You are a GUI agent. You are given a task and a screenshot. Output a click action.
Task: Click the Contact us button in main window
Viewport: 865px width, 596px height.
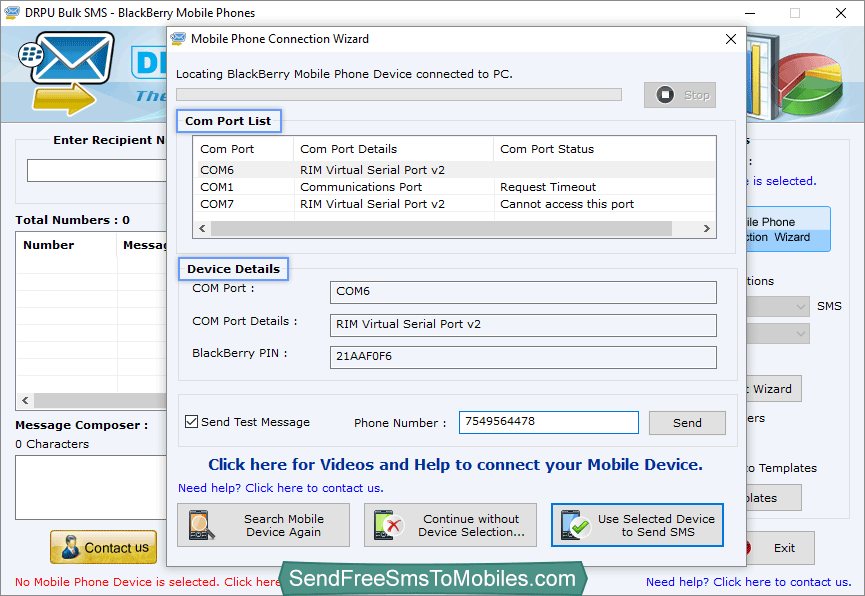pyautogui.click(x=104, y=547)
